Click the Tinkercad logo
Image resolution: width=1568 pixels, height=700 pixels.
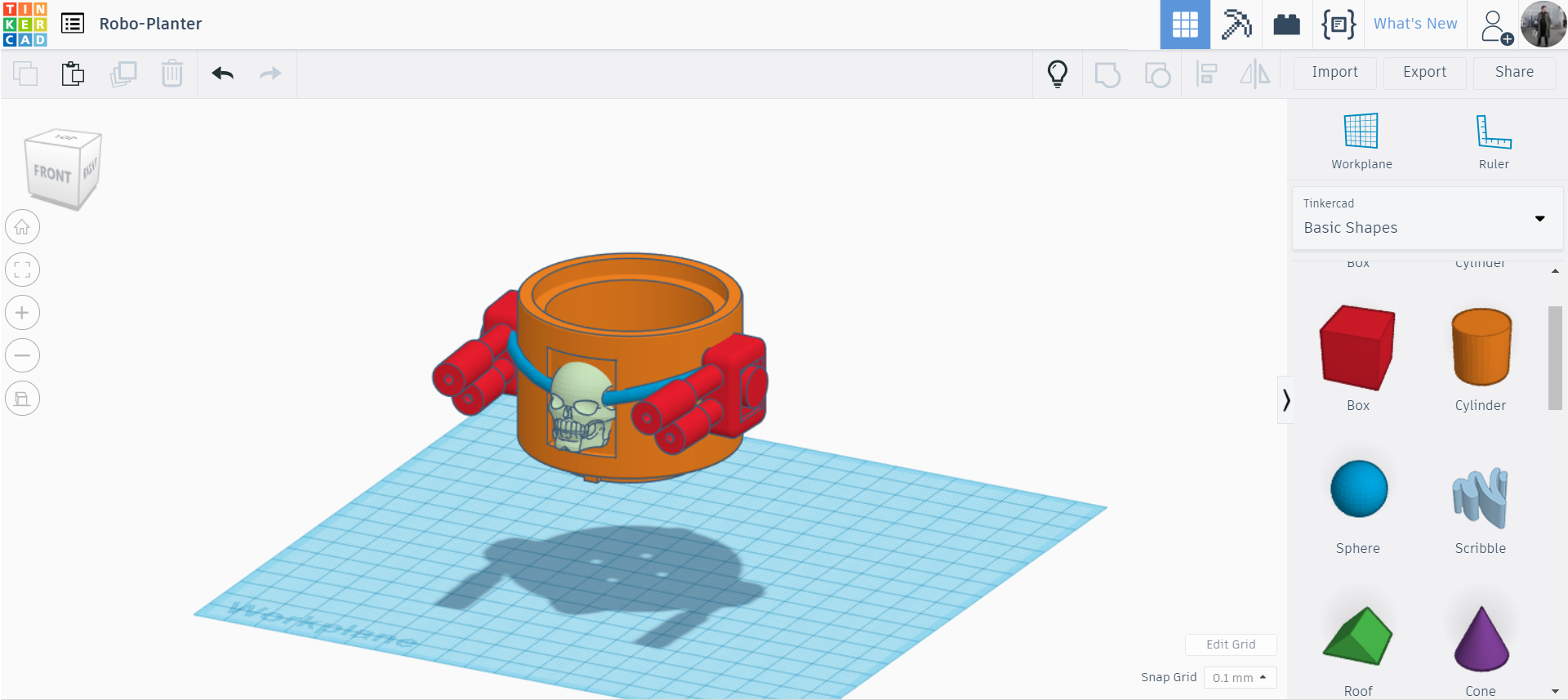tap(24, 24)
